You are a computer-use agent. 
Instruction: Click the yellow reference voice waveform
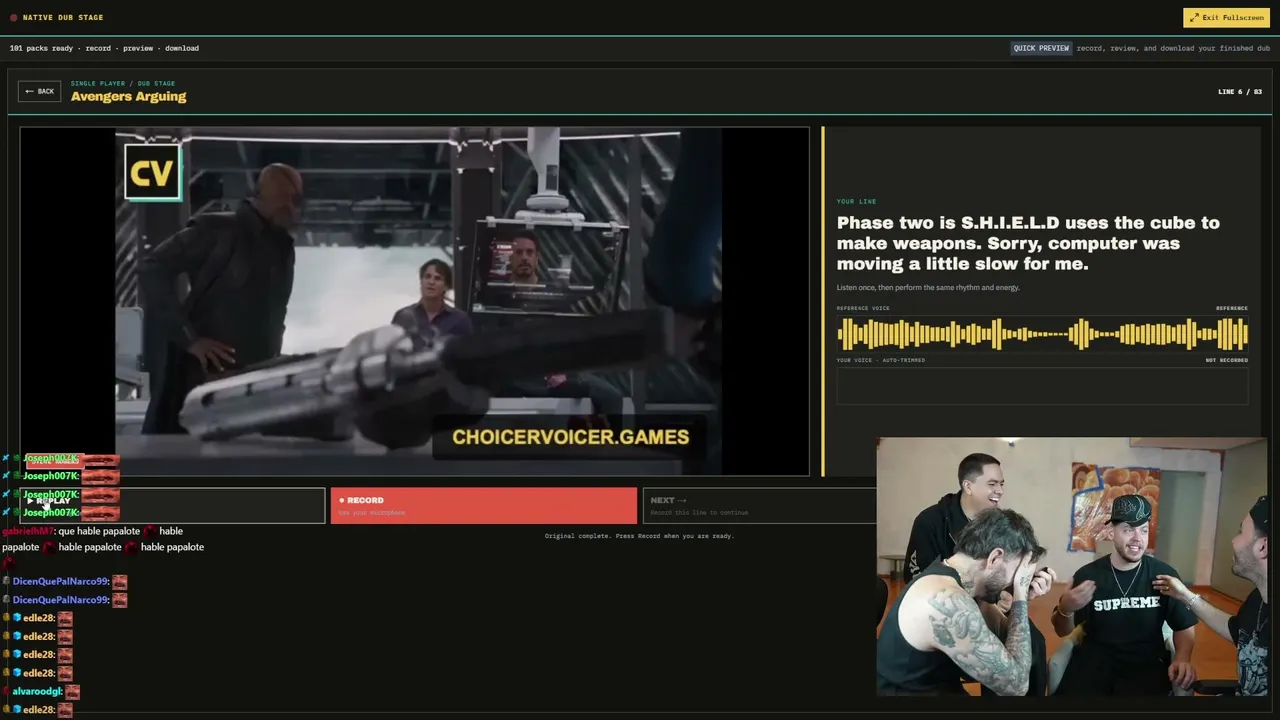click(x=1042, y=334)
